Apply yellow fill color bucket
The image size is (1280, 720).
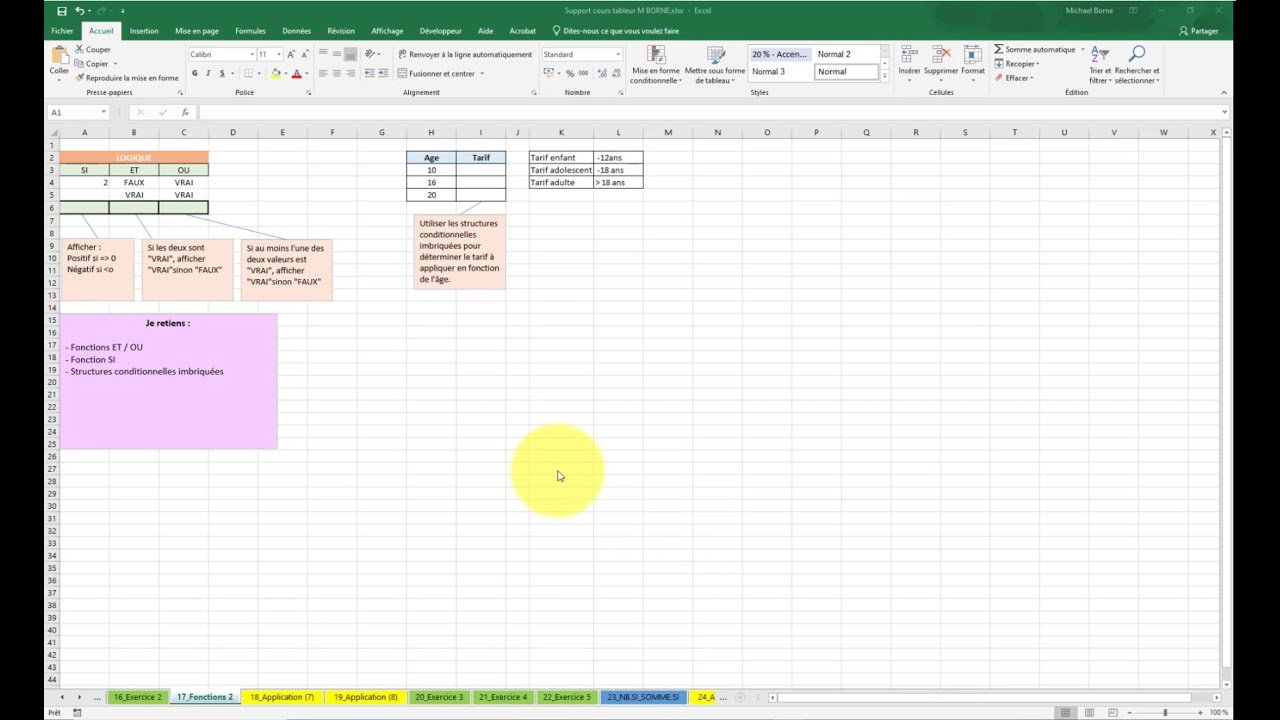pos(276,73)
